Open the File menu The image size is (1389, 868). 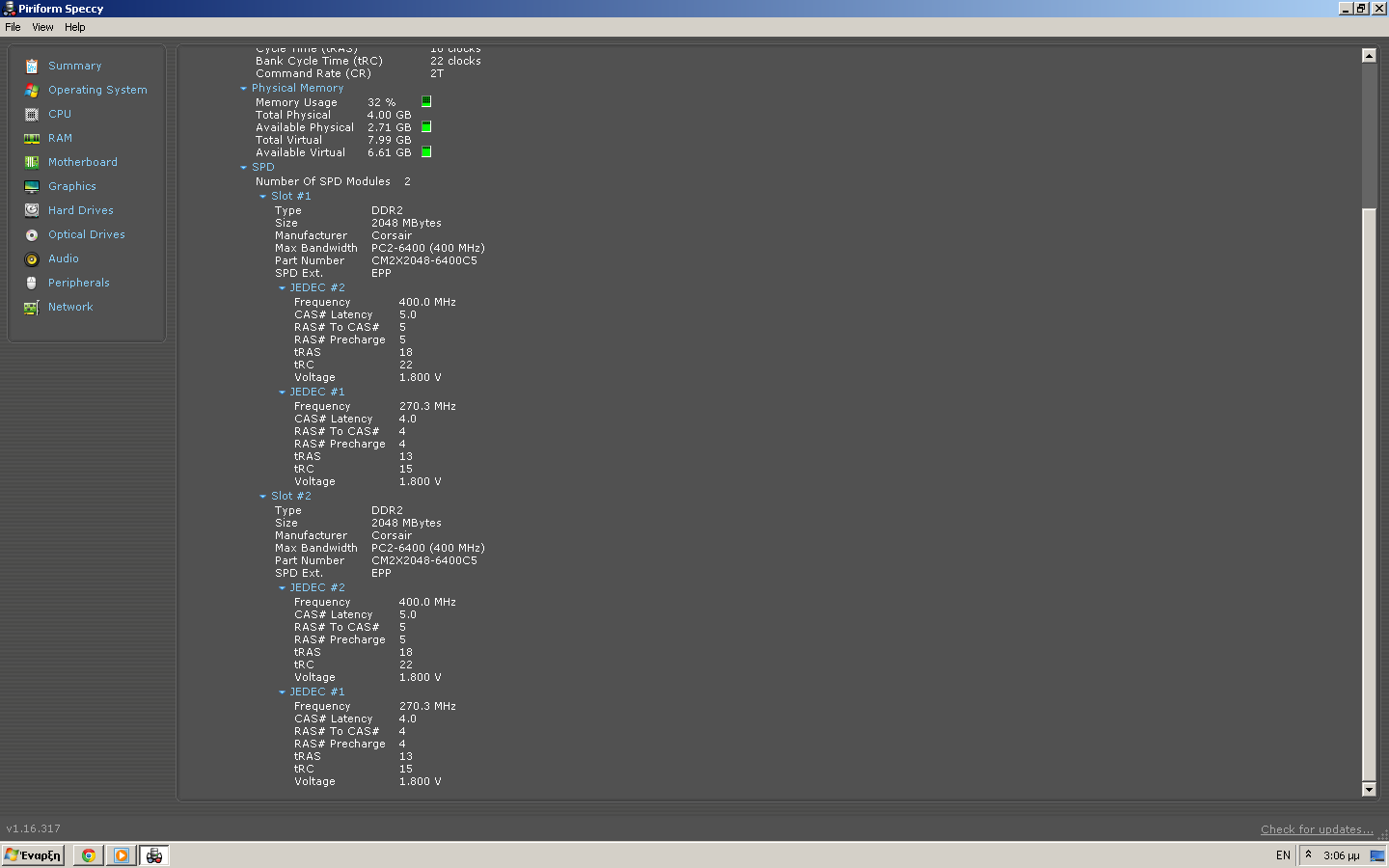coord(13,27)
